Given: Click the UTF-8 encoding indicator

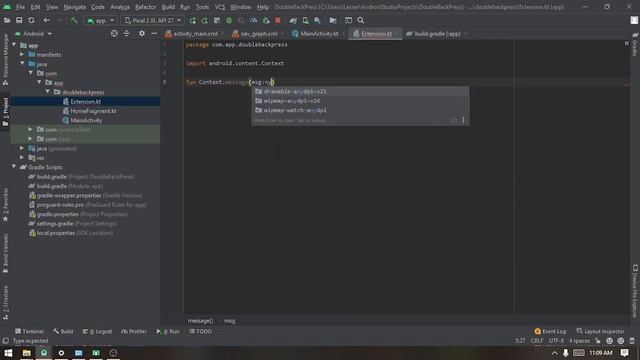Looking at the screenshot, I should pyautogui.click(x=556, y=341).
